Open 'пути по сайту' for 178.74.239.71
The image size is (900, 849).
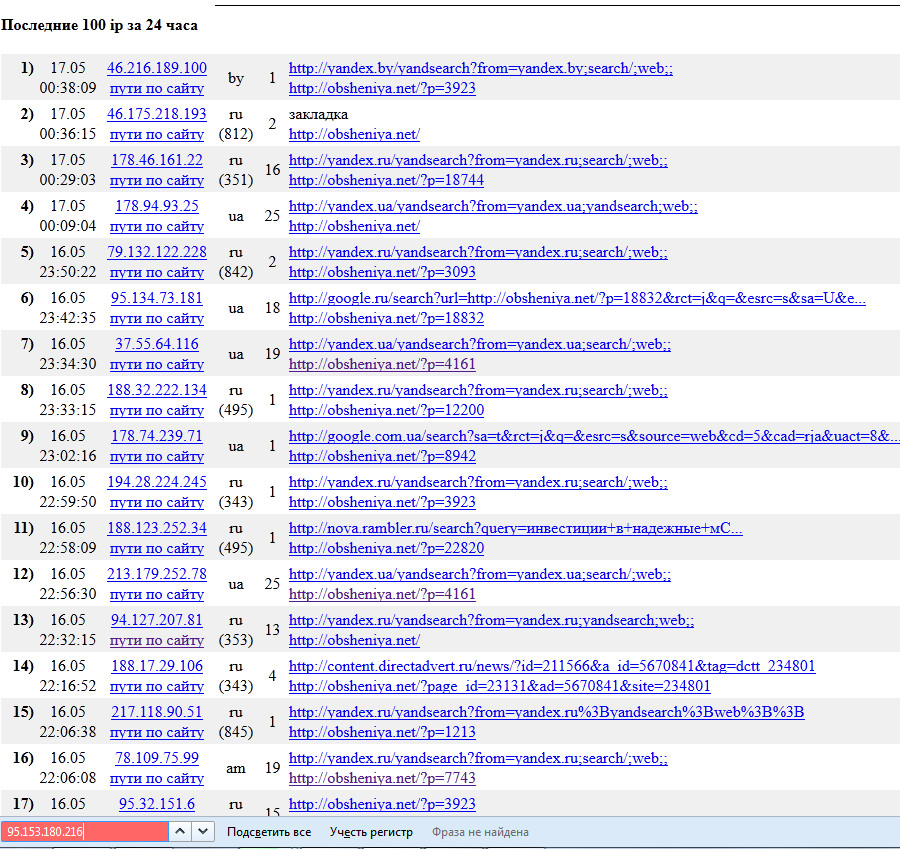point(157,456)
